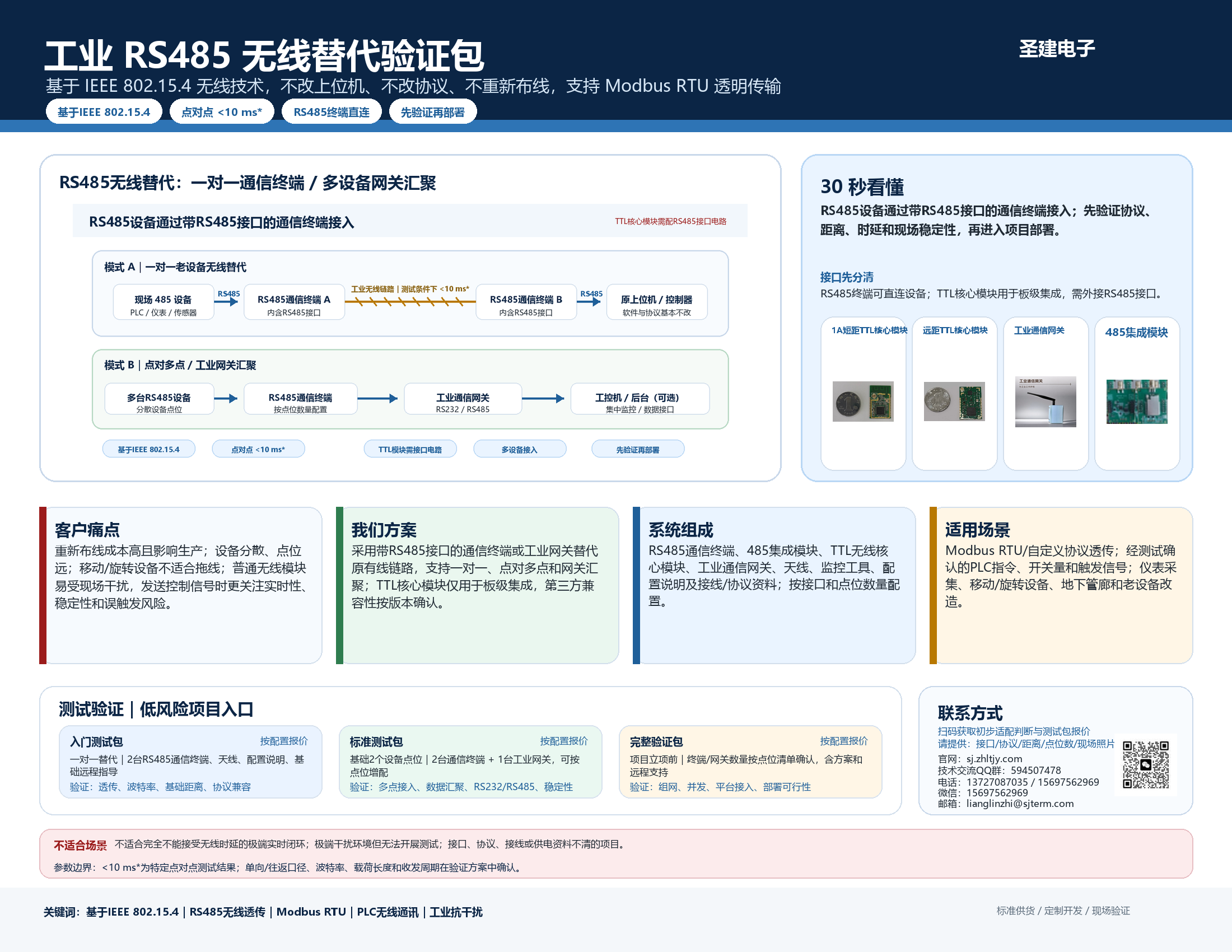Screen dimensions: 1232x952
Task: Click the Mode B RS485通信终端 按点位数量配置 box
Action: 300,399
